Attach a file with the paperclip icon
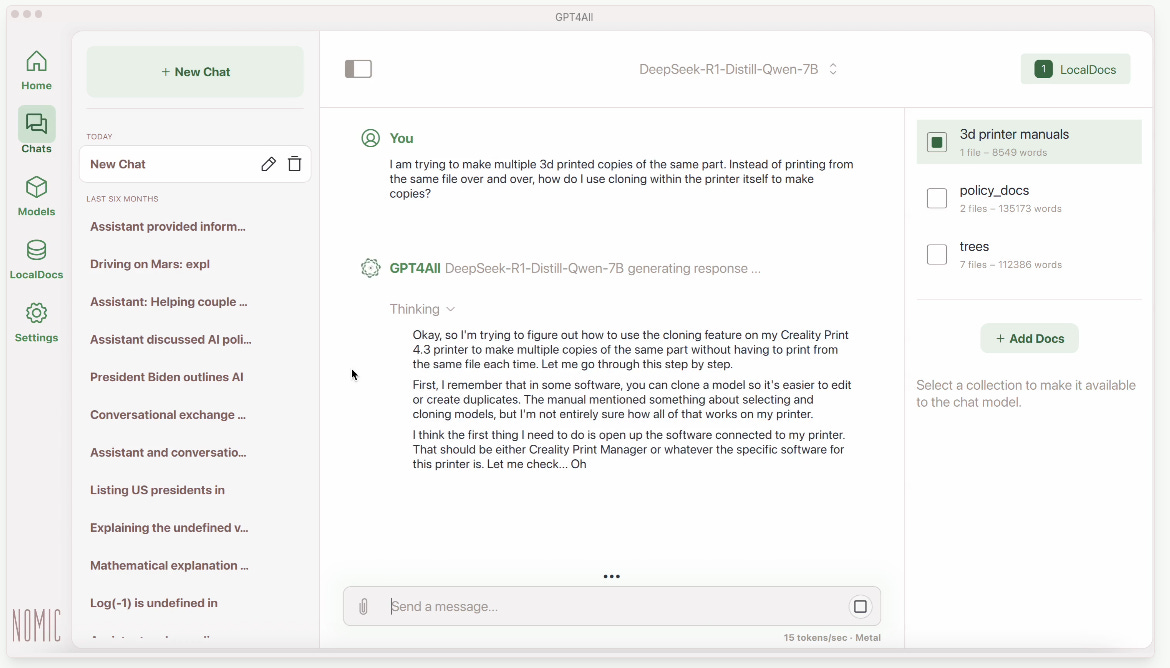1170x668 pixels. (363, 606)
